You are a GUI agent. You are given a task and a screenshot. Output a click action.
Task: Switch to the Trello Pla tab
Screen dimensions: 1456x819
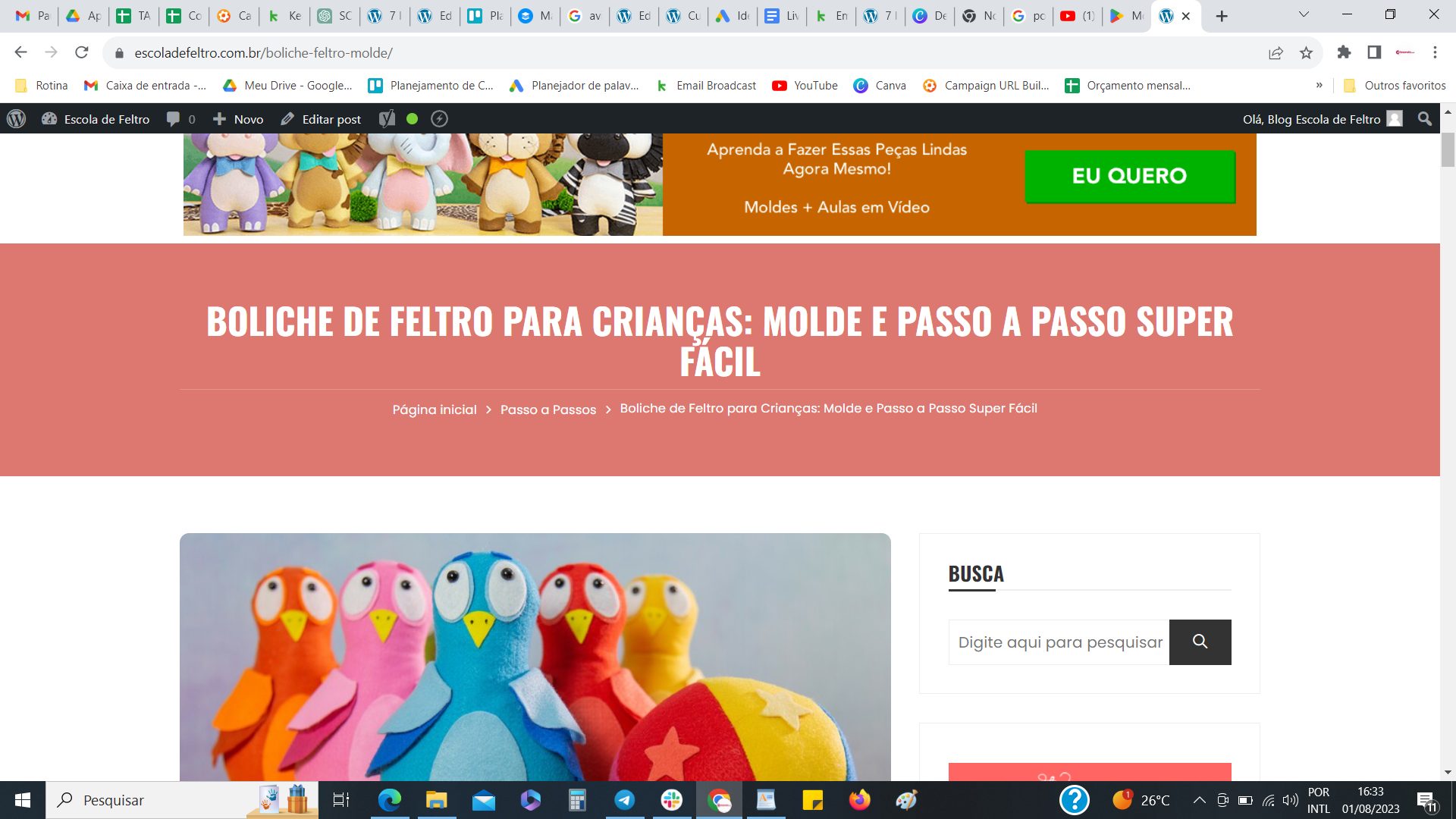[485, 16]
